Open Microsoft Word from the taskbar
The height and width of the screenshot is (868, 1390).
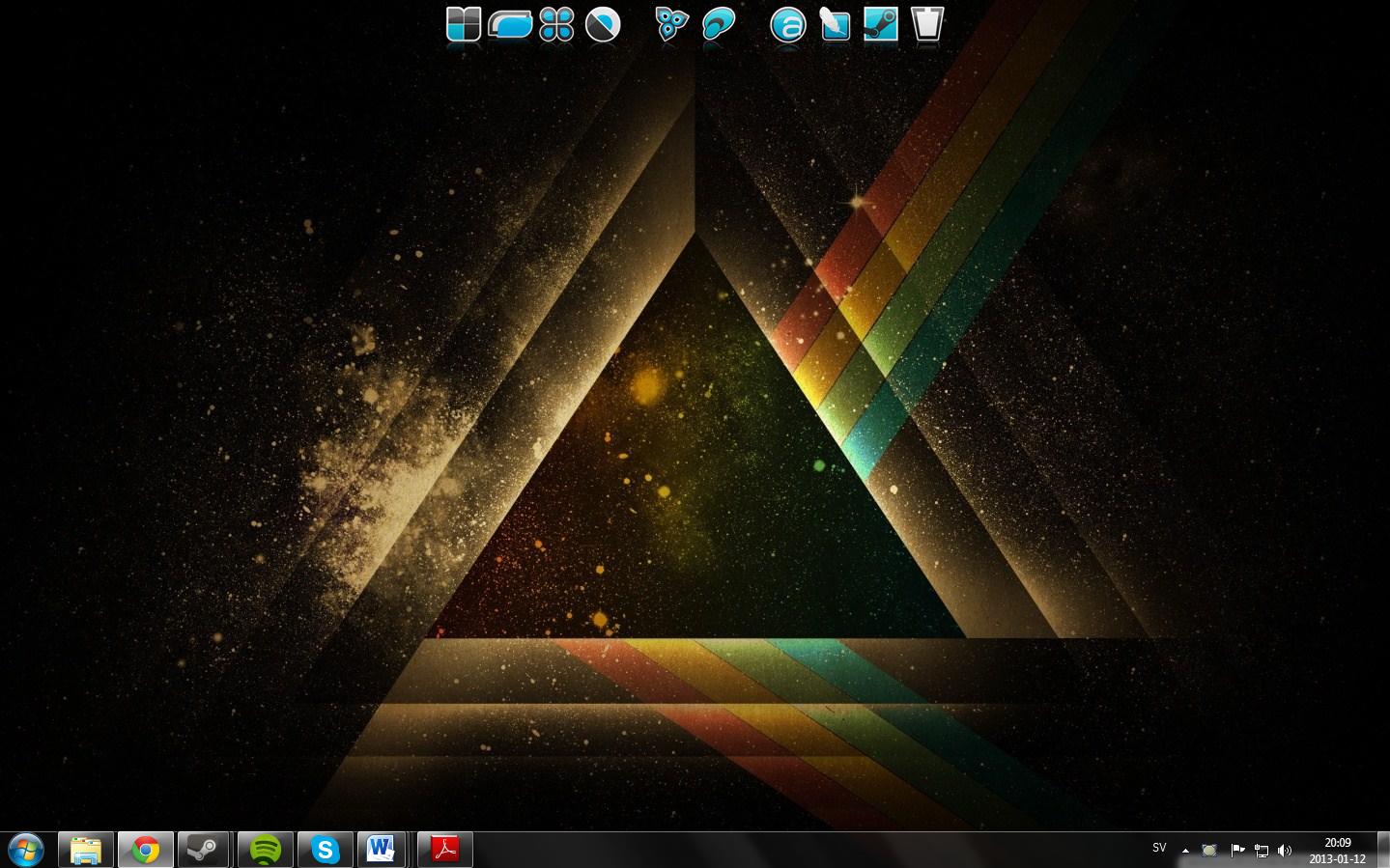point(381,850)
